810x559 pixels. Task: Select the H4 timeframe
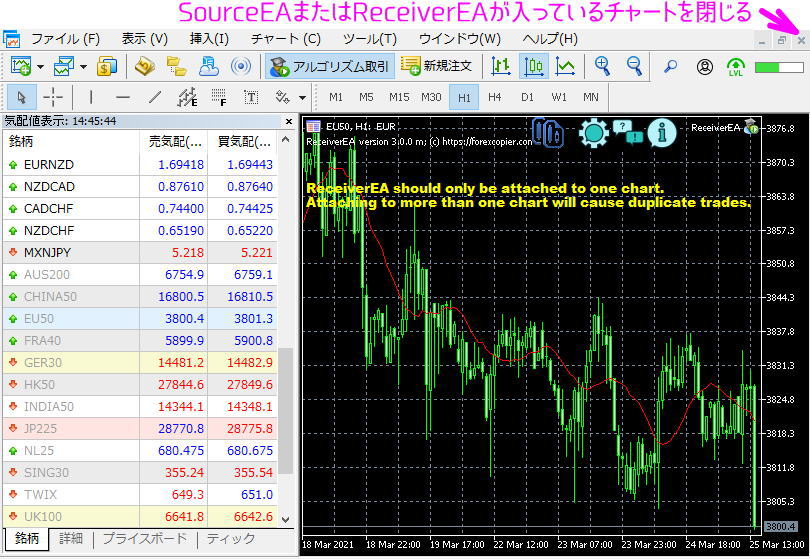(x=494, y=97)
